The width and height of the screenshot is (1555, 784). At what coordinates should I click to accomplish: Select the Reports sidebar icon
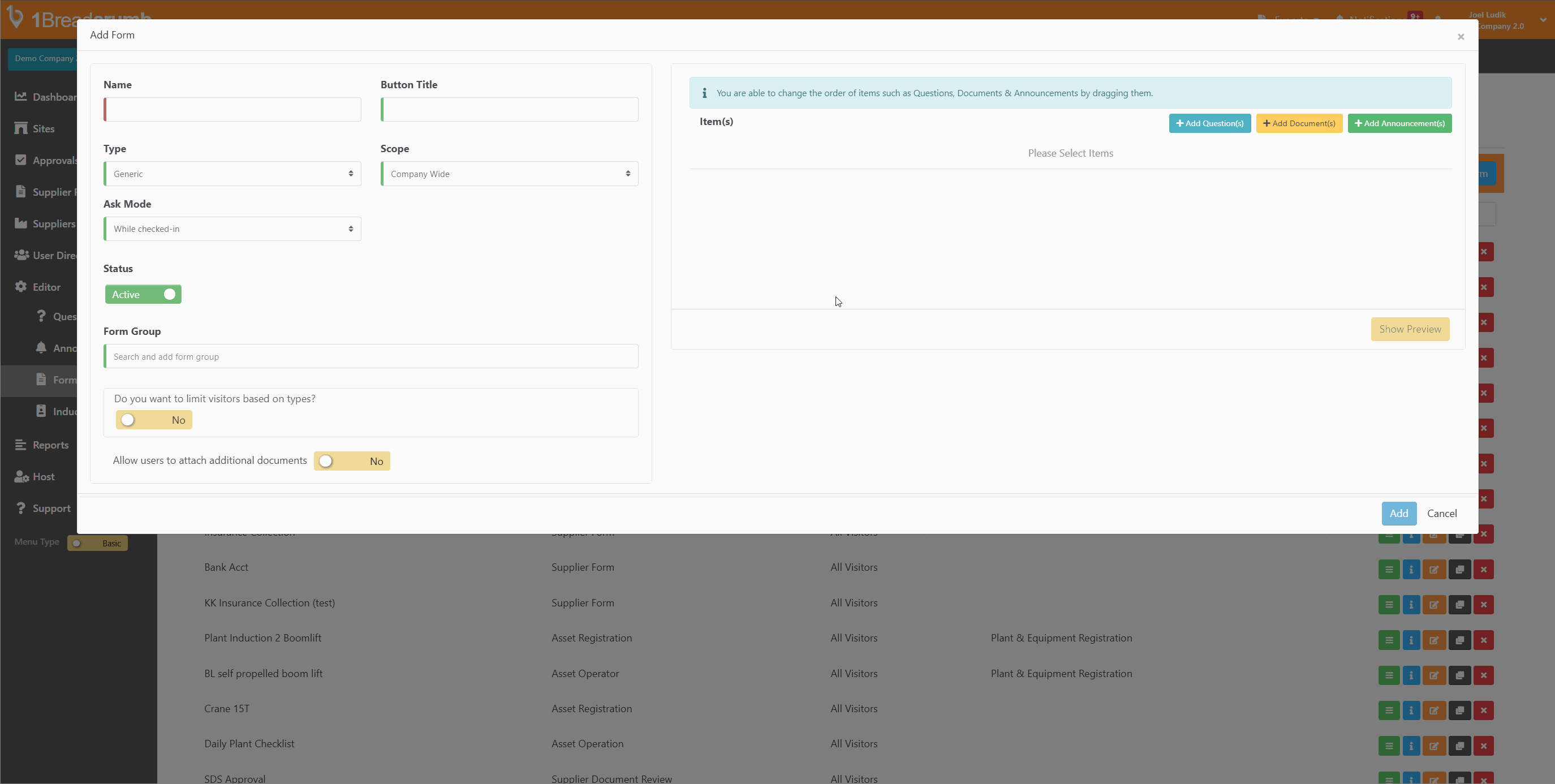[x=20, y=445]
